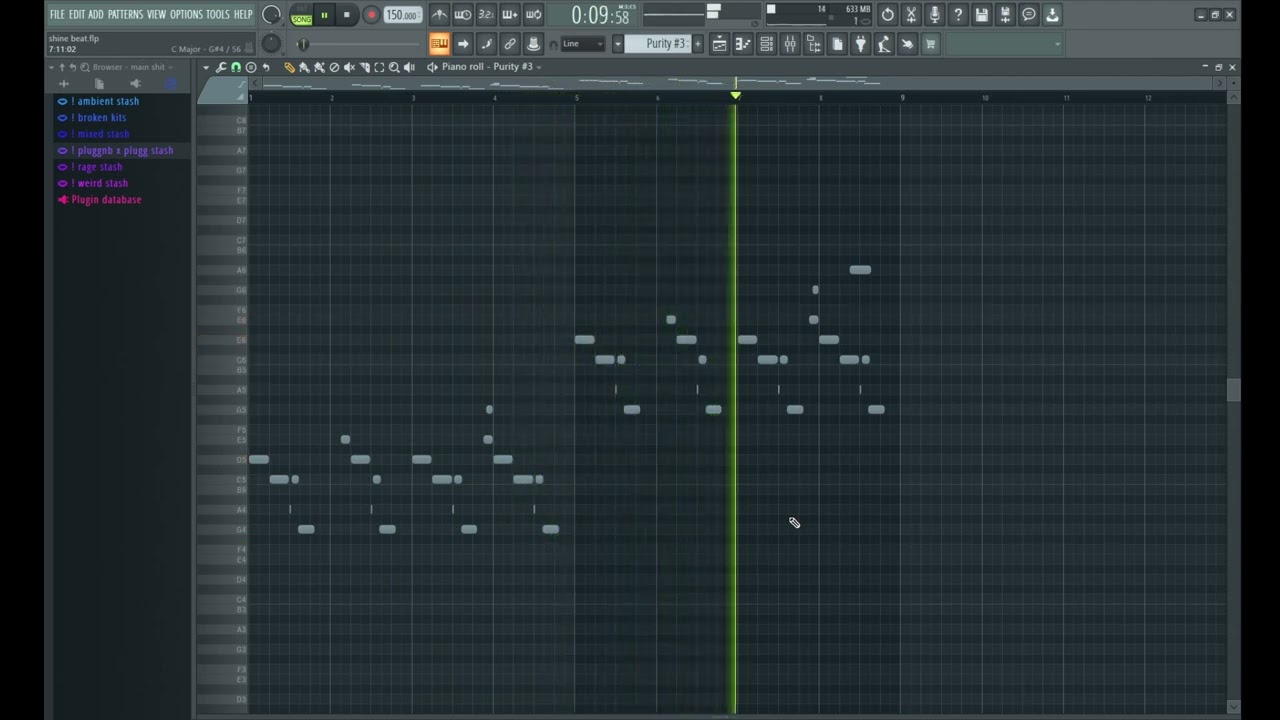Click the 150.000 tempo field
The image size is (1280, 720).
tap(402, 15)
